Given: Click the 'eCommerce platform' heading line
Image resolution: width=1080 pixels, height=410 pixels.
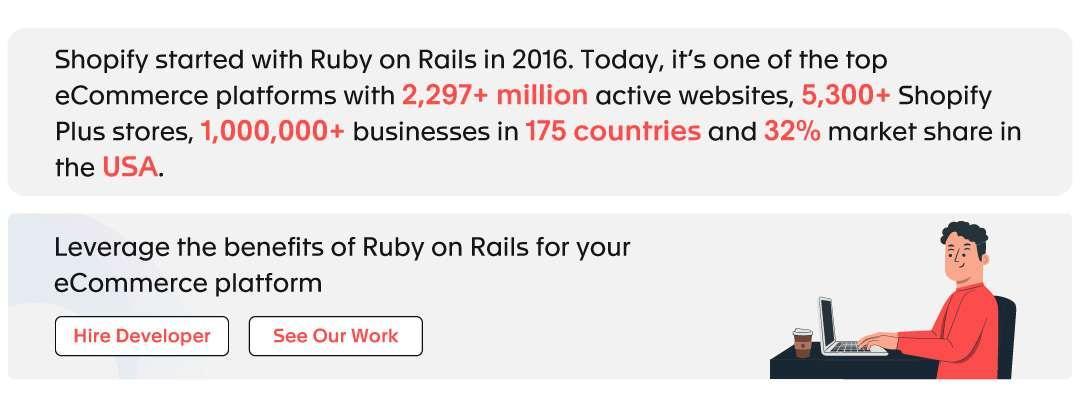Looking at the screenshot, I should (x=188, y=283).
